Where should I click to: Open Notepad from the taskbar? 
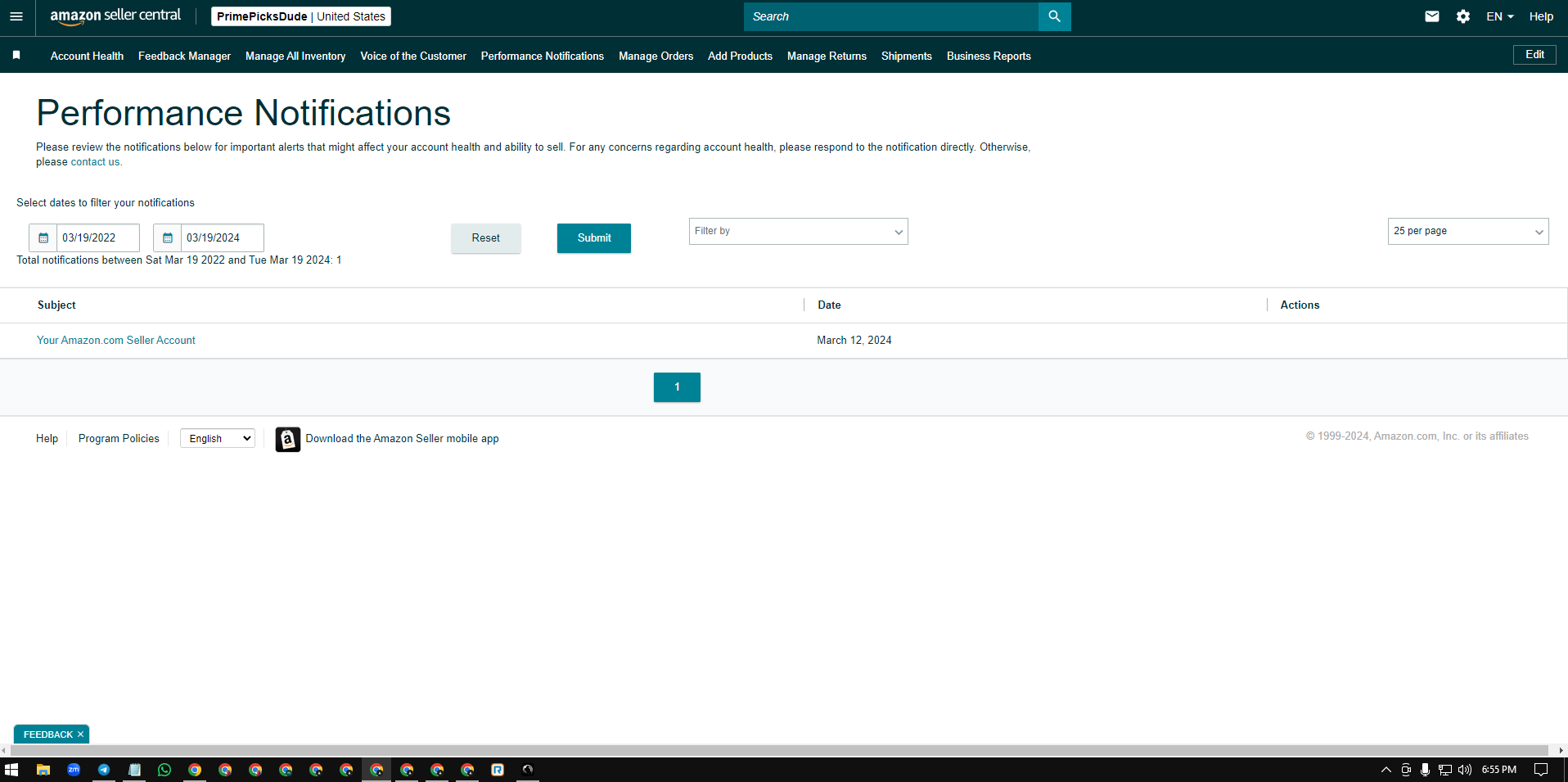(x=134, y=770)
